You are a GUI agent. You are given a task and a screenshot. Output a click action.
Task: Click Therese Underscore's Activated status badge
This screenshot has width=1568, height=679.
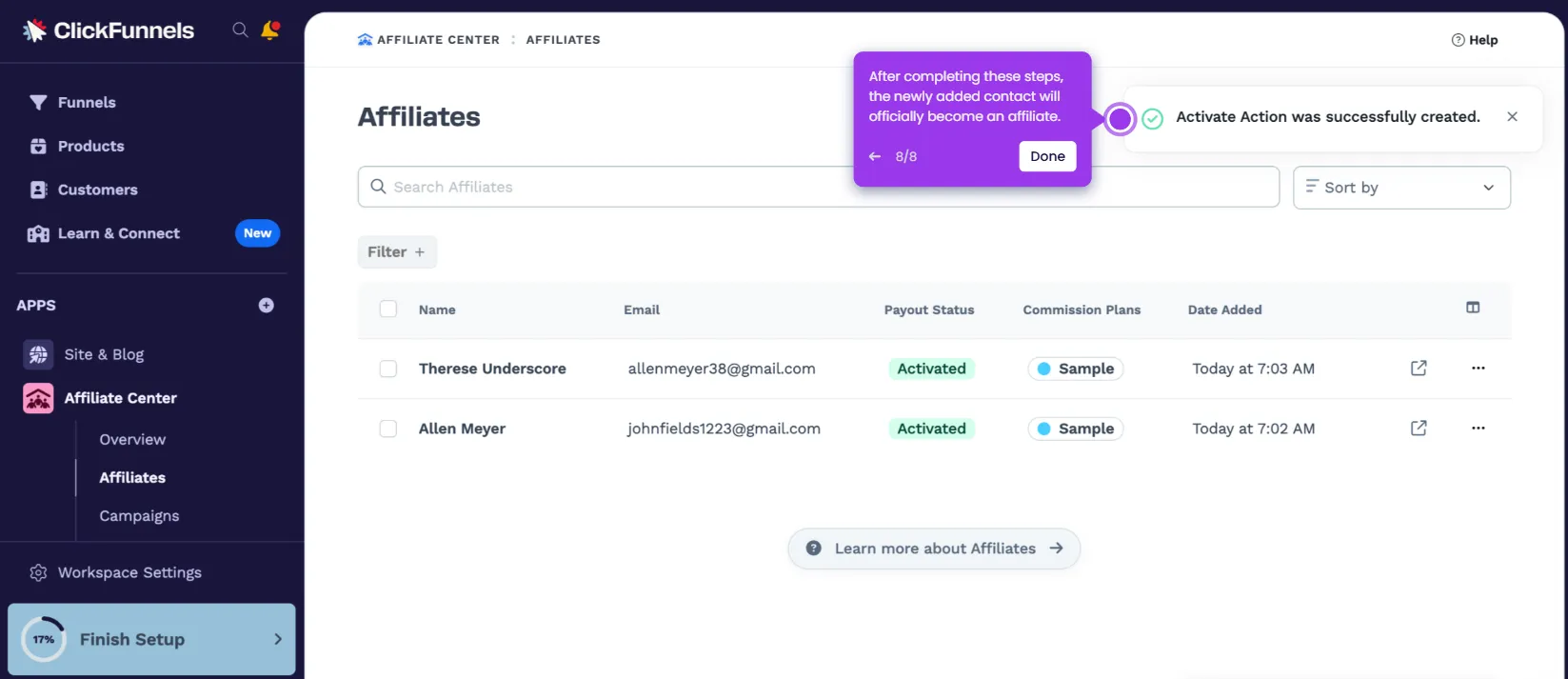click(931, 369)
